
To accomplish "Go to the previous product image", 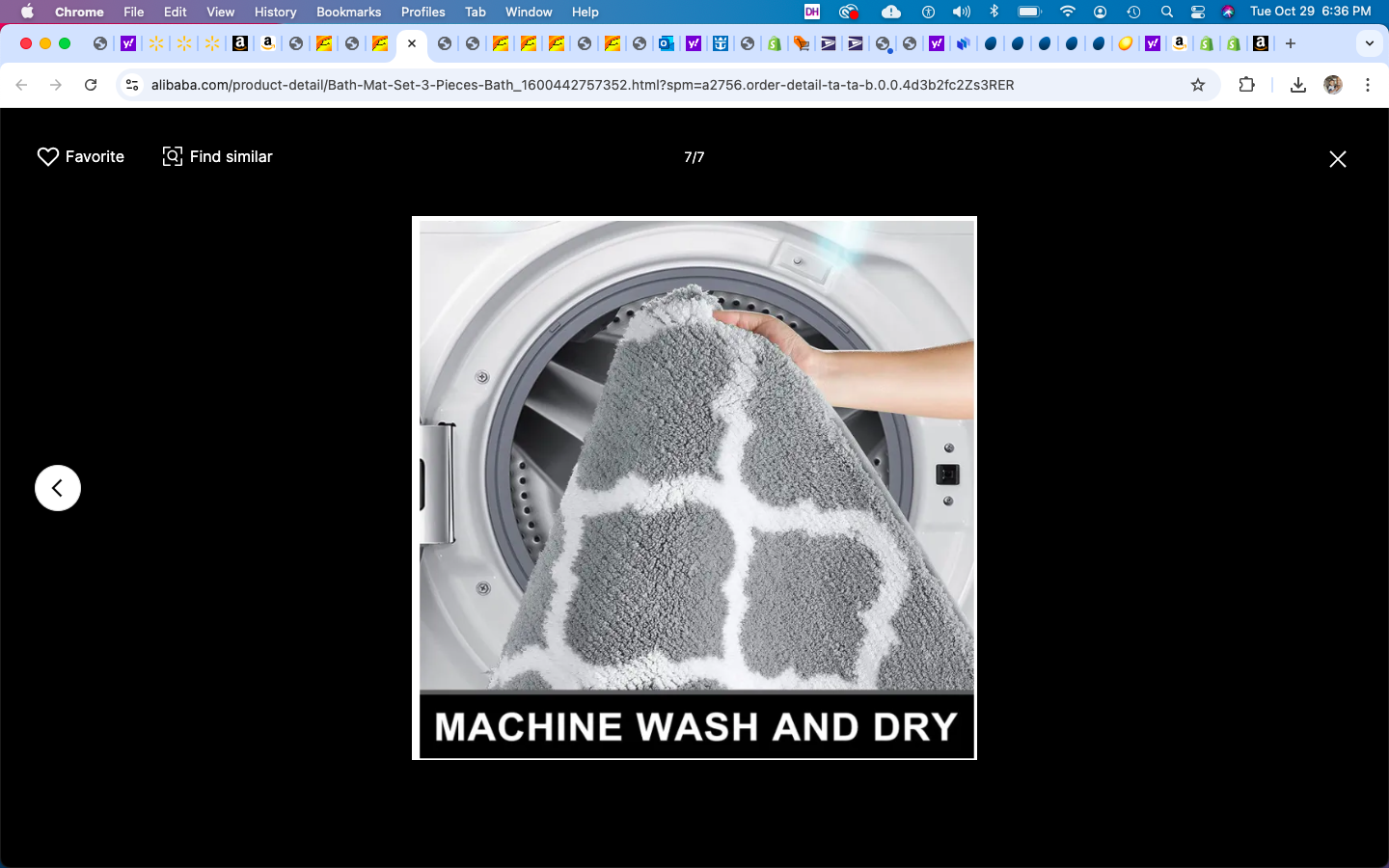I will point(58,488).
